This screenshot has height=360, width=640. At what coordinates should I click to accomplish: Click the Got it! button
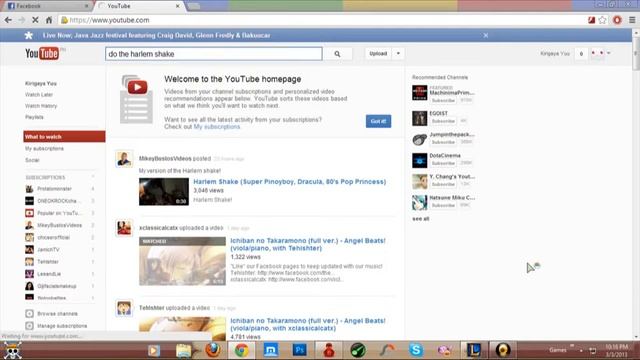pos(378,121)
